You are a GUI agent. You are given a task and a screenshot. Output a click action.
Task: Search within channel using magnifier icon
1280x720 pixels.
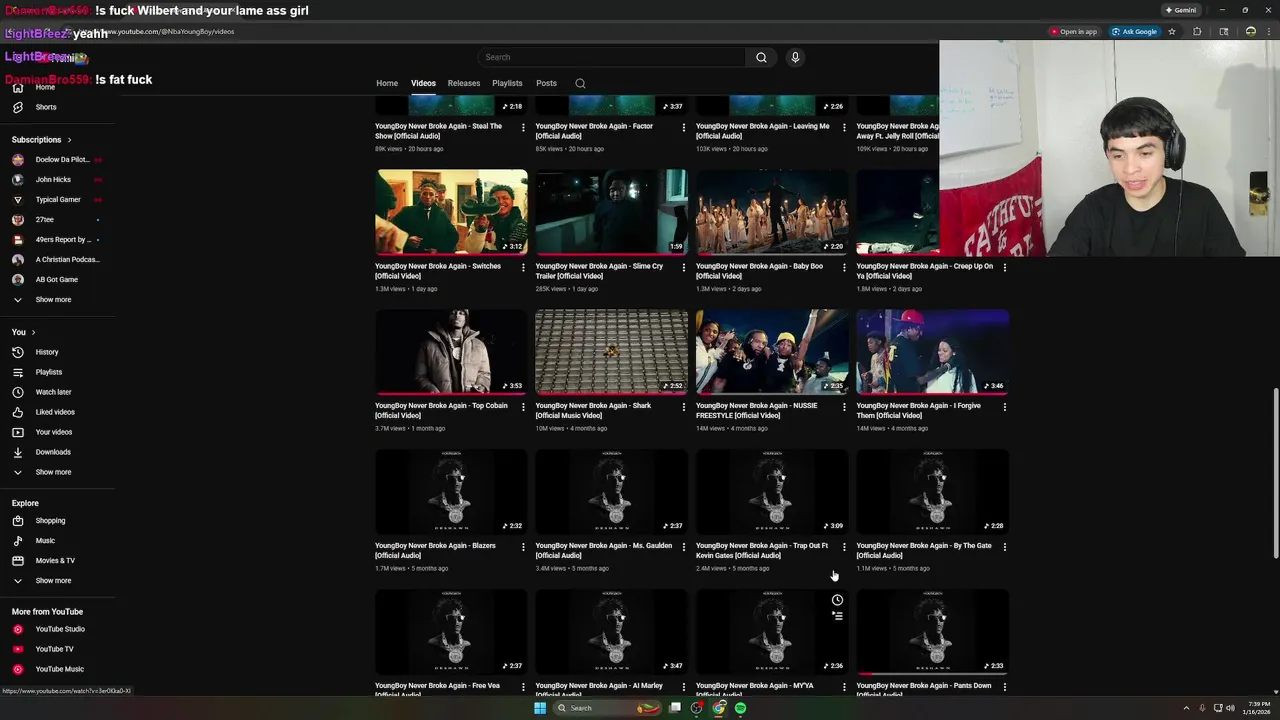pos(580,83)
